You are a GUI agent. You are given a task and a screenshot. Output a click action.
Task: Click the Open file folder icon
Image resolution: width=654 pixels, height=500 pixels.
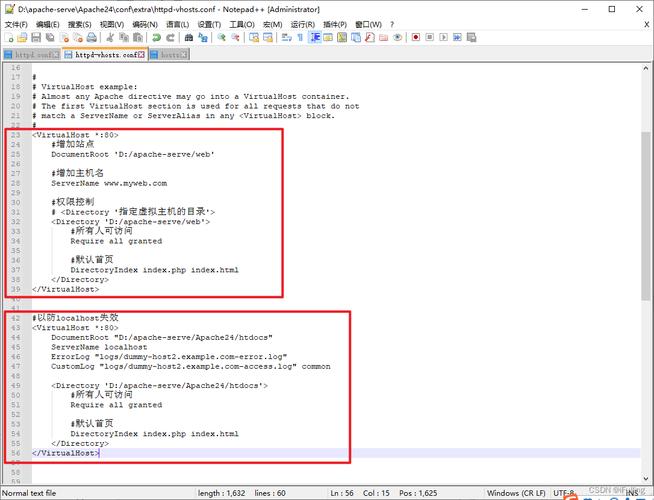click(23, 38)
